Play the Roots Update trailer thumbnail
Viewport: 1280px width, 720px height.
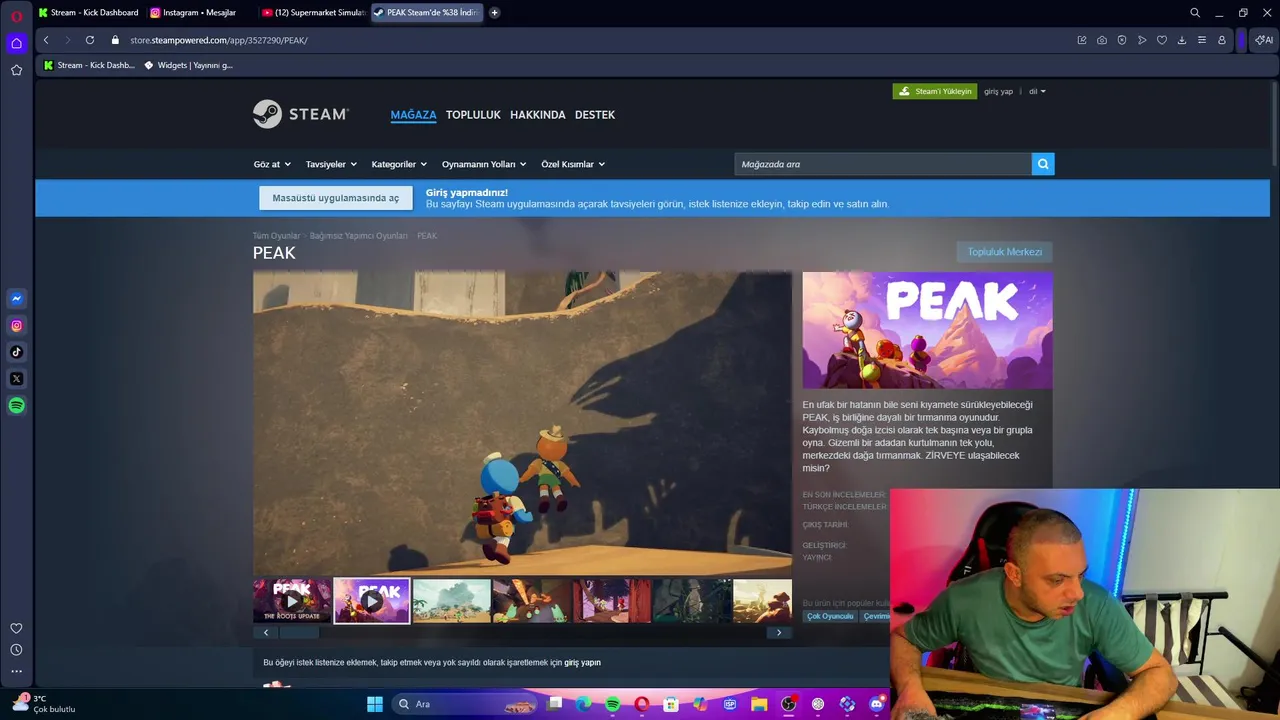(292, 601)
